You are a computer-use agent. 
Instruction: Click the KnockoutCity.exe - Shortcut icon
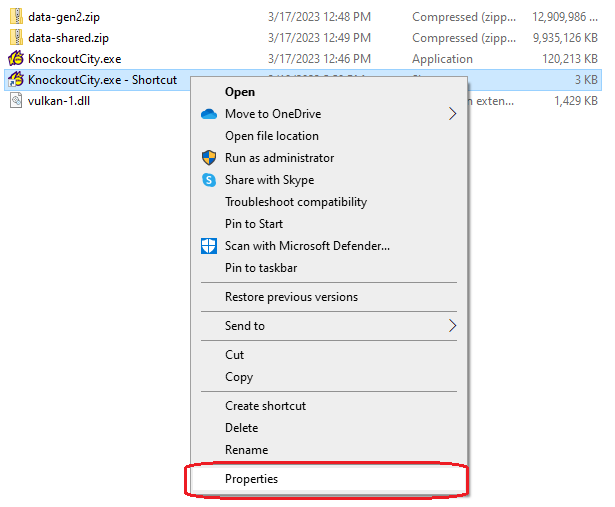pos(16,80)
